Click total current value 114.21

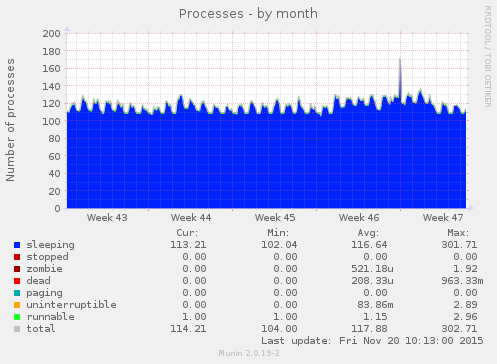click(188, 329)
